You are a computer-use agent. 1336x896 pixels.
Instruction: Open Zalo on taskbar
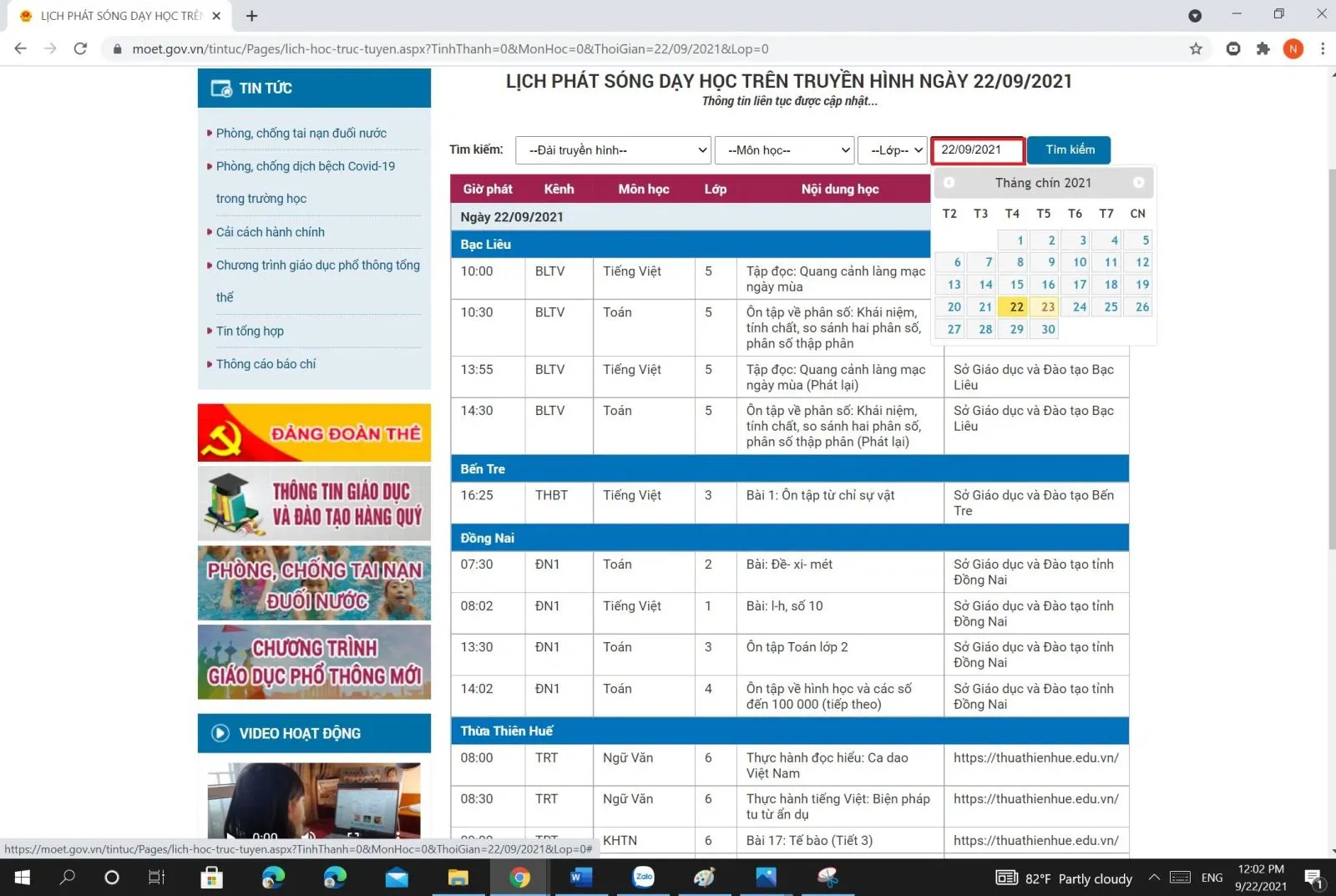pos(643,878)
